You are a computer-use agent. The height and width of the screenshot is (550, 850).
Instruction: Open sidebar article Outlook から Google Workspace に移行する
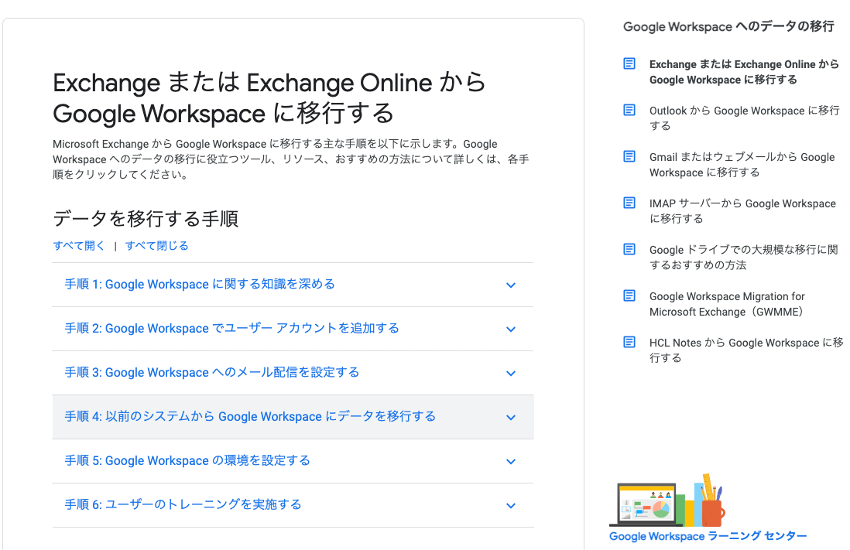coord(744,118)
